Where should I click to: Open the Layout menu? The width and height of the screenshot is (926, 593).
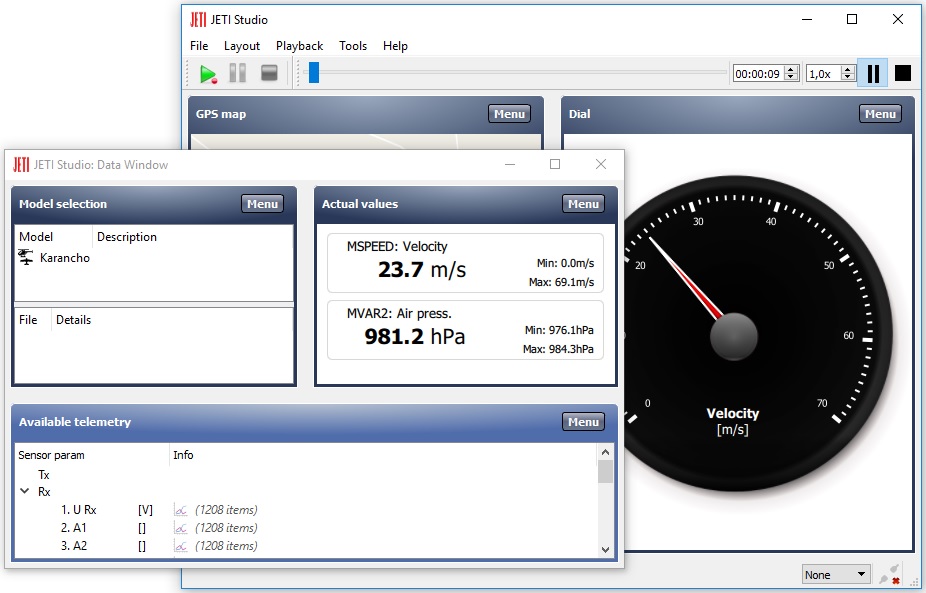(242, 46)
